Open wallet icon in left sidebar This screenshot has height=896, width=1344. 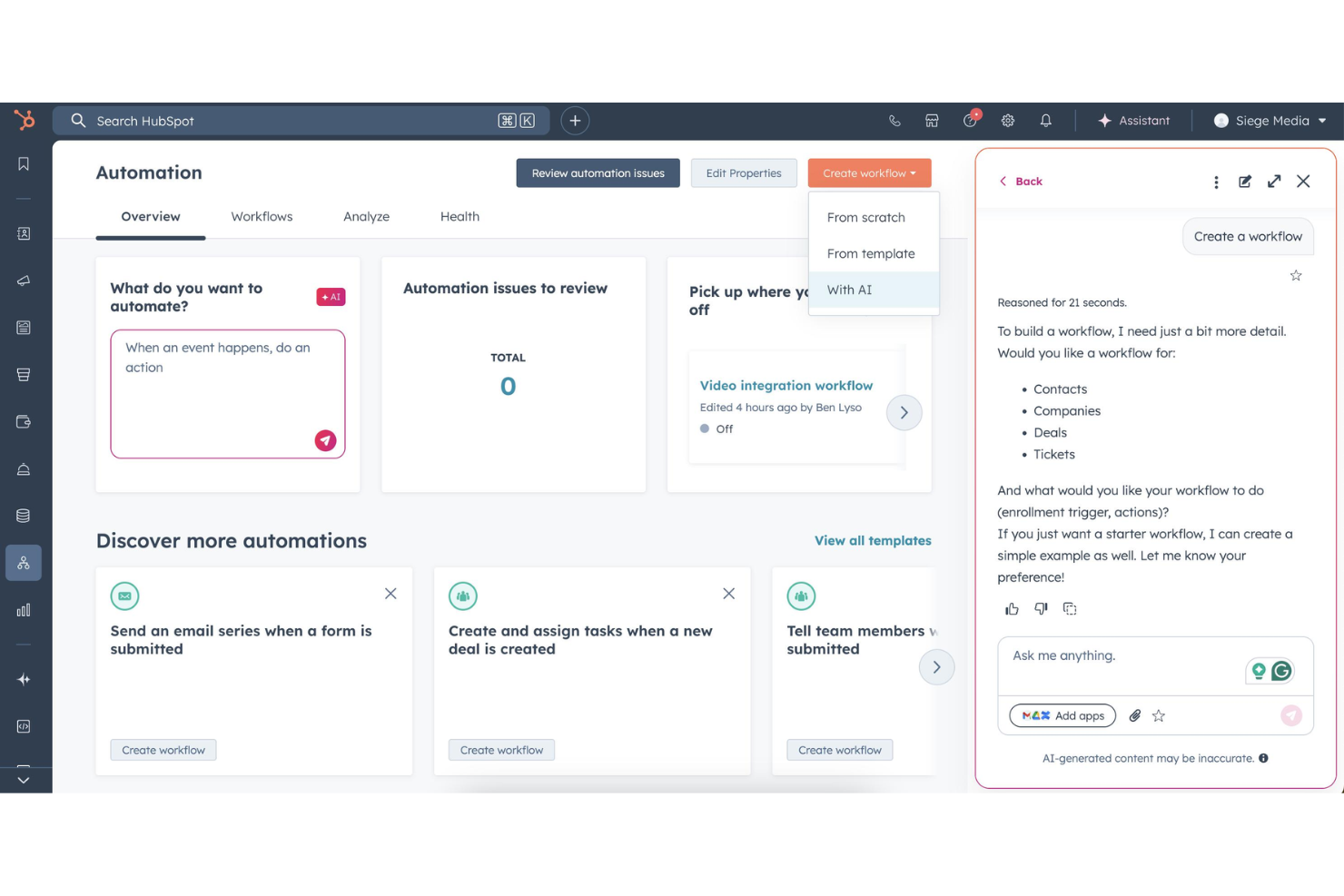[x=24, y=422]
